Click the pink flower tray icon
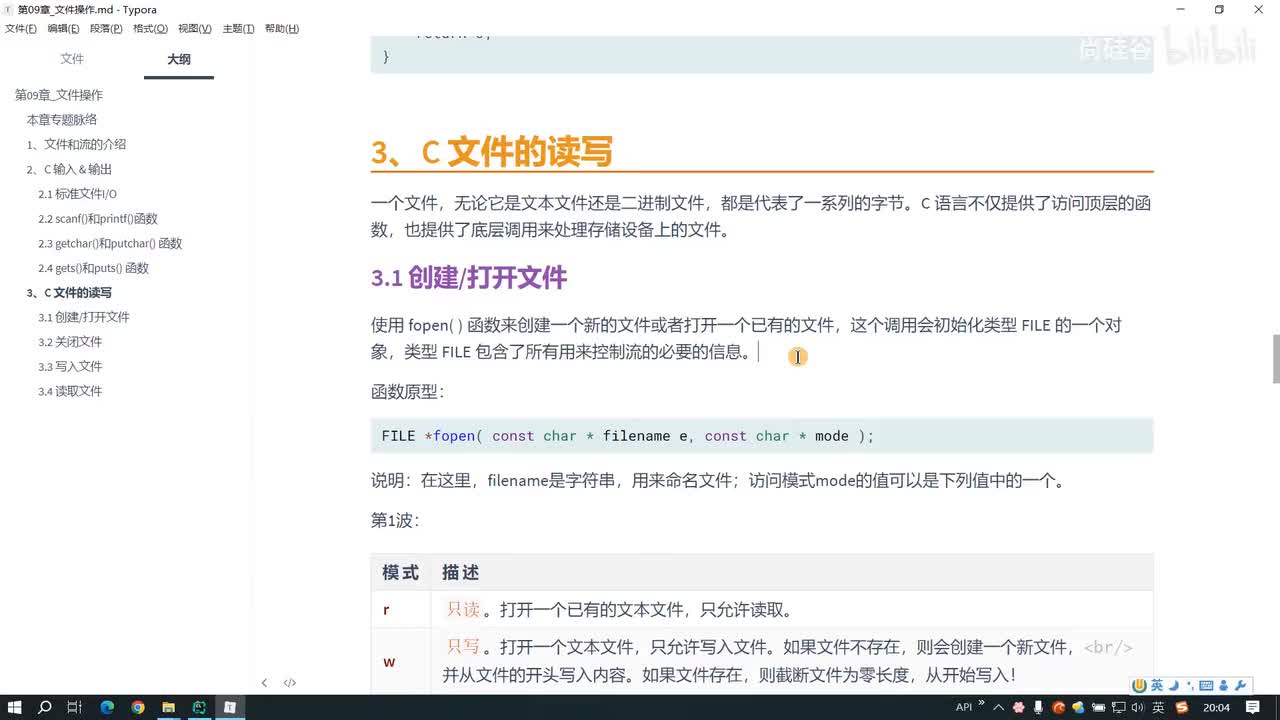Viewport: 1280px width, 720px height. click(1017, 707)
